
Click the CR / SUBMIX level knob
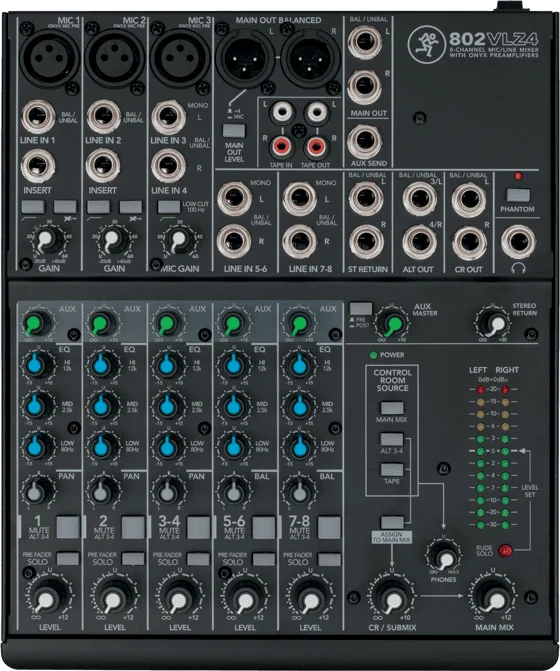(x=392, y=597)
